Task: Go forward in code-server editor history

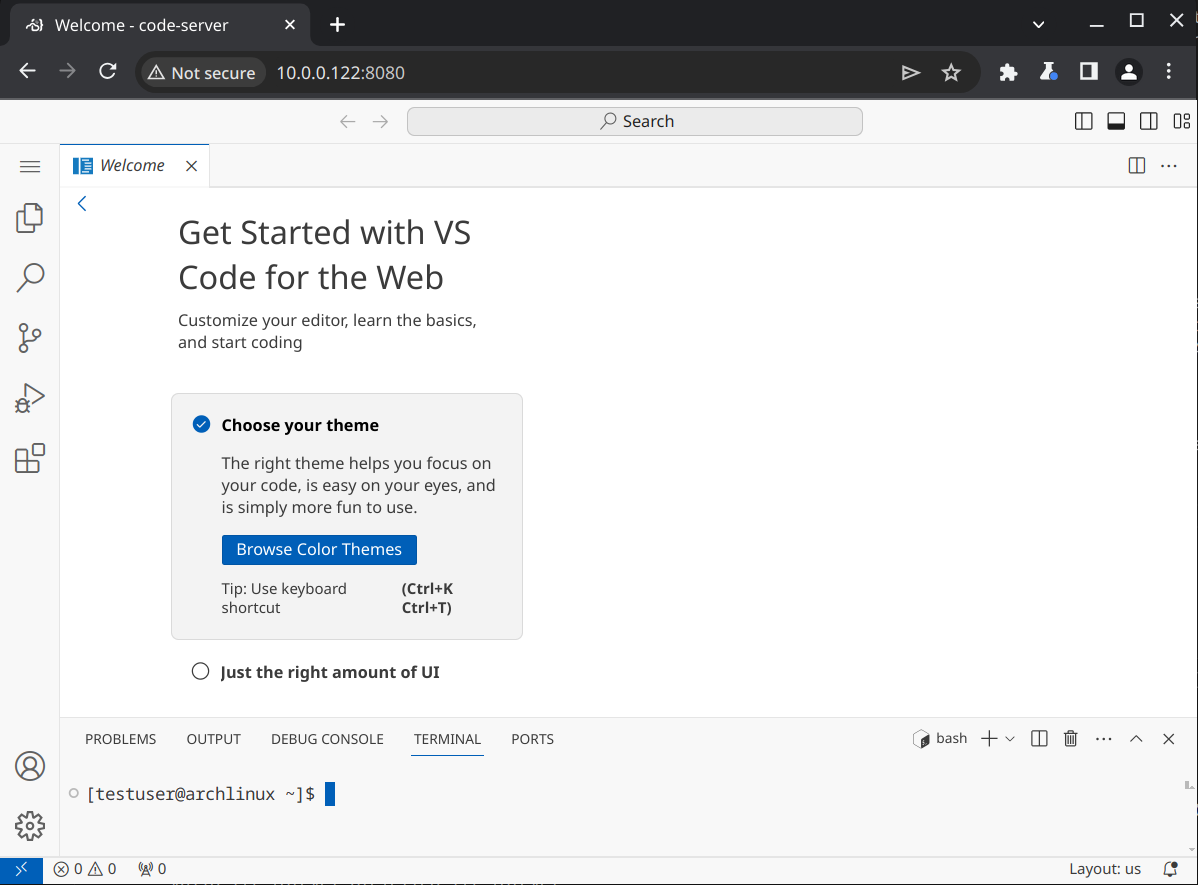Action: point(380,122)
